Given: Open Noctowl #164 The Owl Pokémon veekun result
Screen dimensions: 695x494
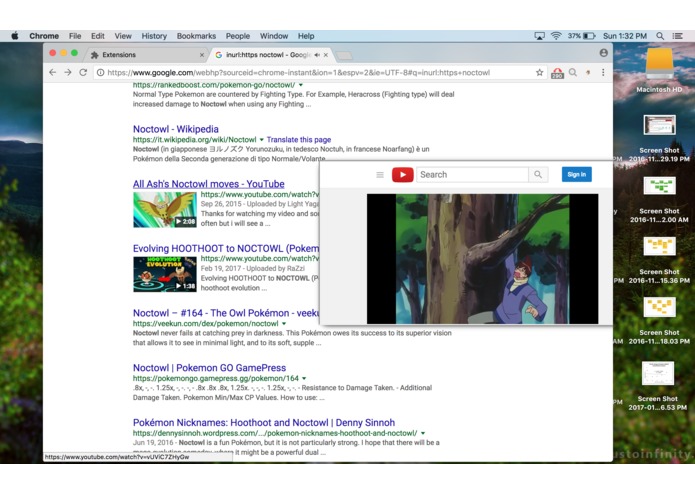Looking at the screenshot, I should tap(226, 313).
